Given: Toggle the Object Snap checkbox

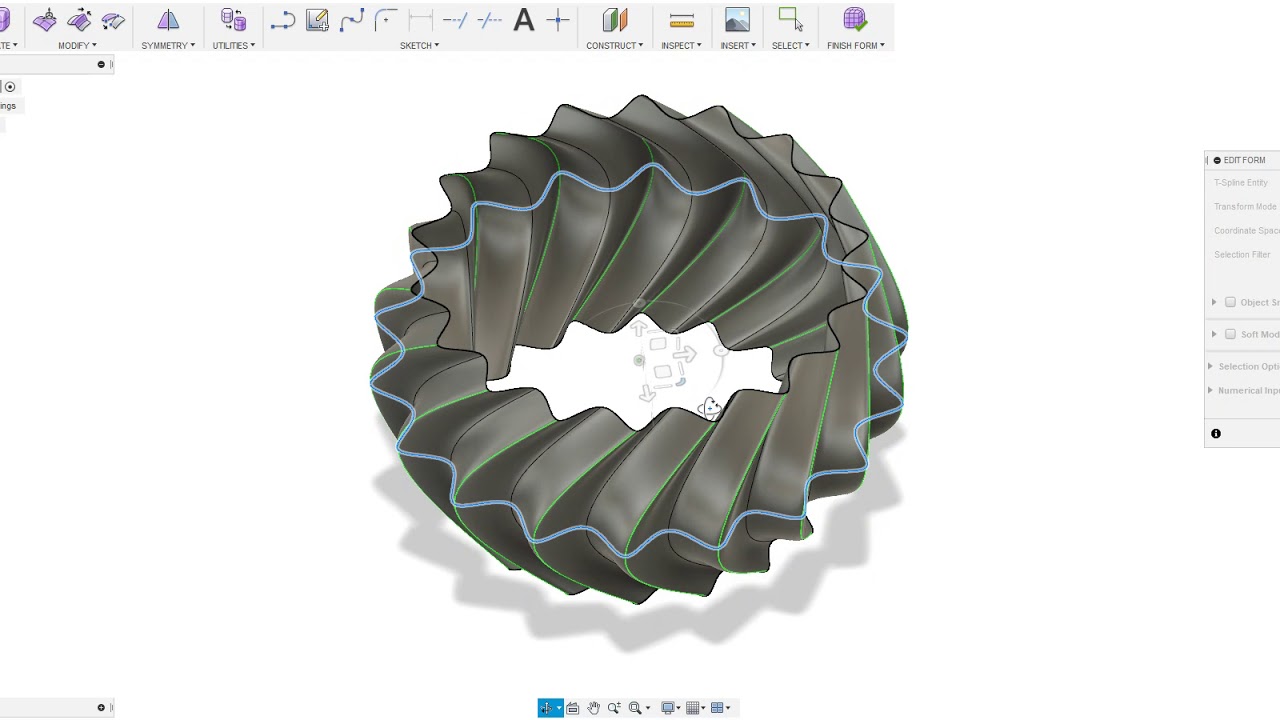Looking at the screenshot, I should (1230, 302).
